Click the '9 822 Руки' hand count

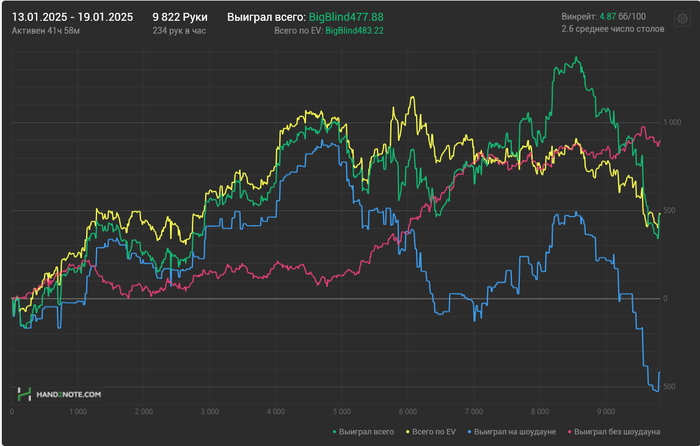point(180,17)
